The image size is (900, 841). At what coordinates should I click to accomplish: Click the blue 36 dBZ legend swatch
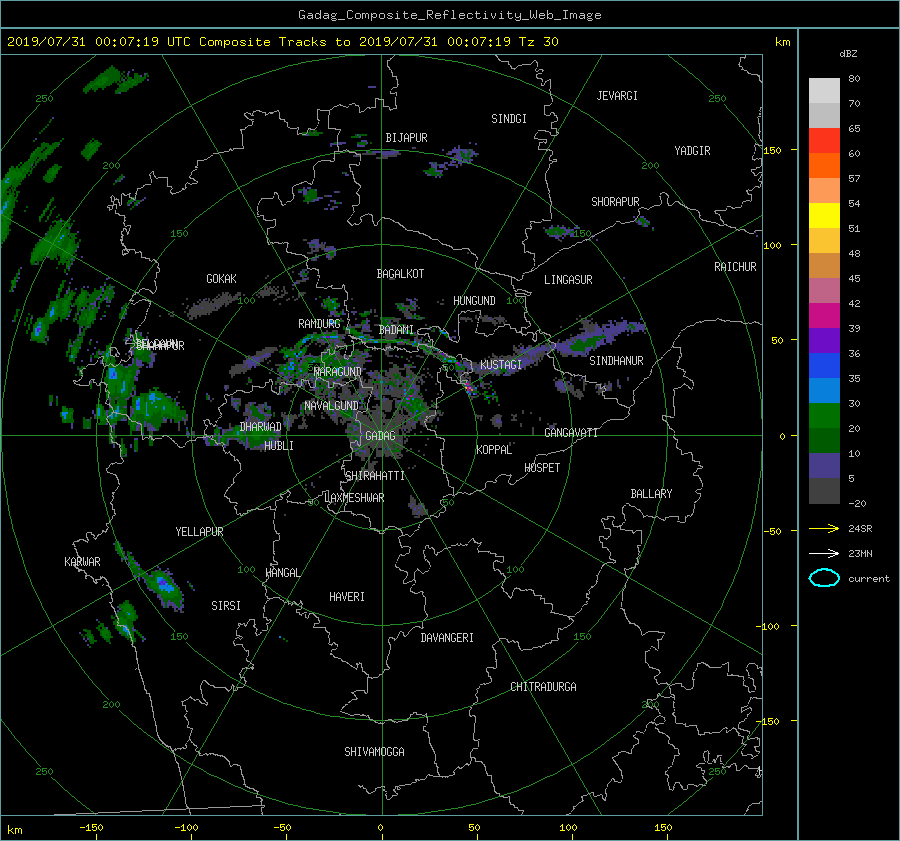pos(824,365)
